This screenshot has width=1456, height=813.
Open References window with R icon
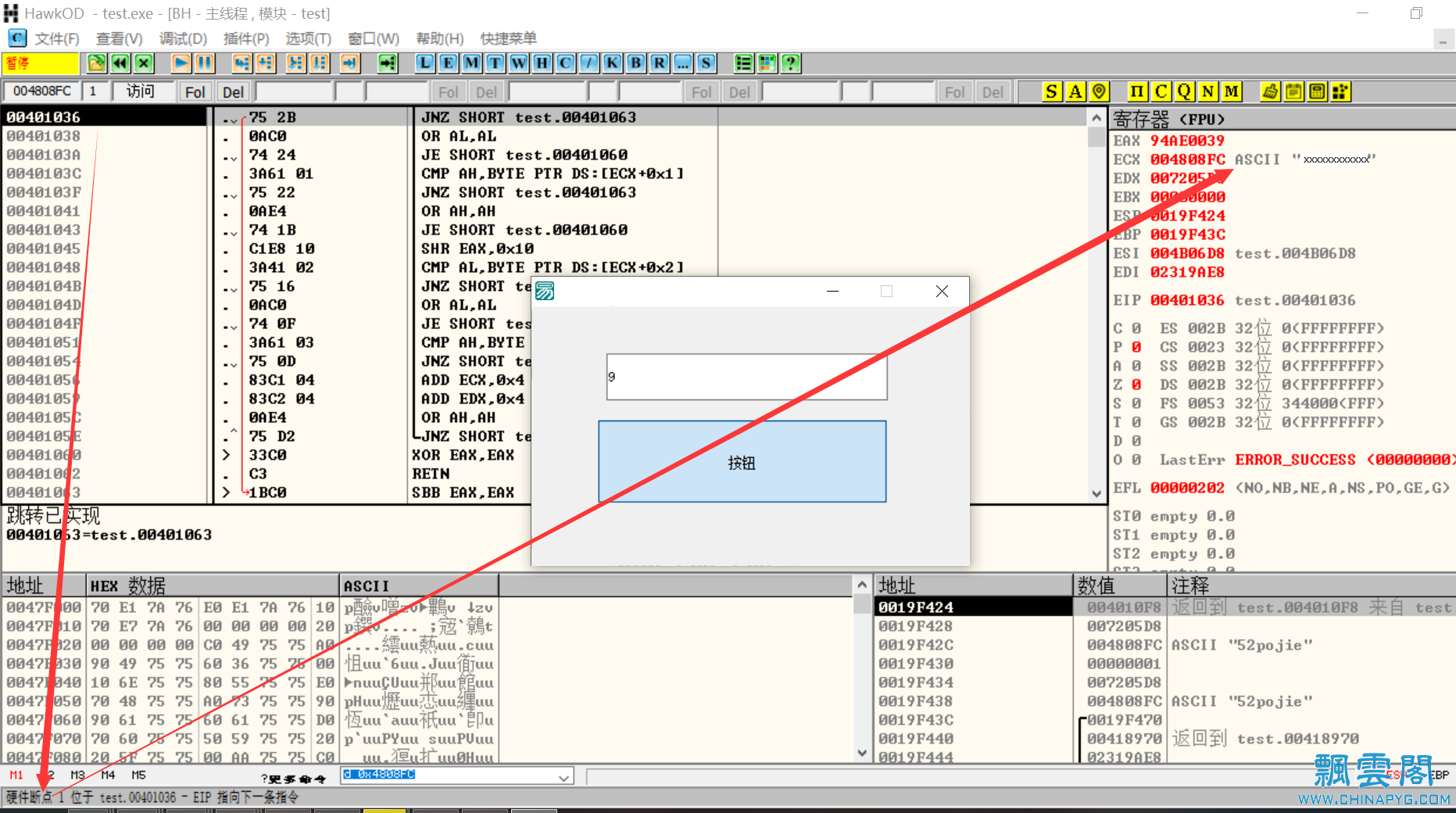pyautogui.click(x=659, y=63)
